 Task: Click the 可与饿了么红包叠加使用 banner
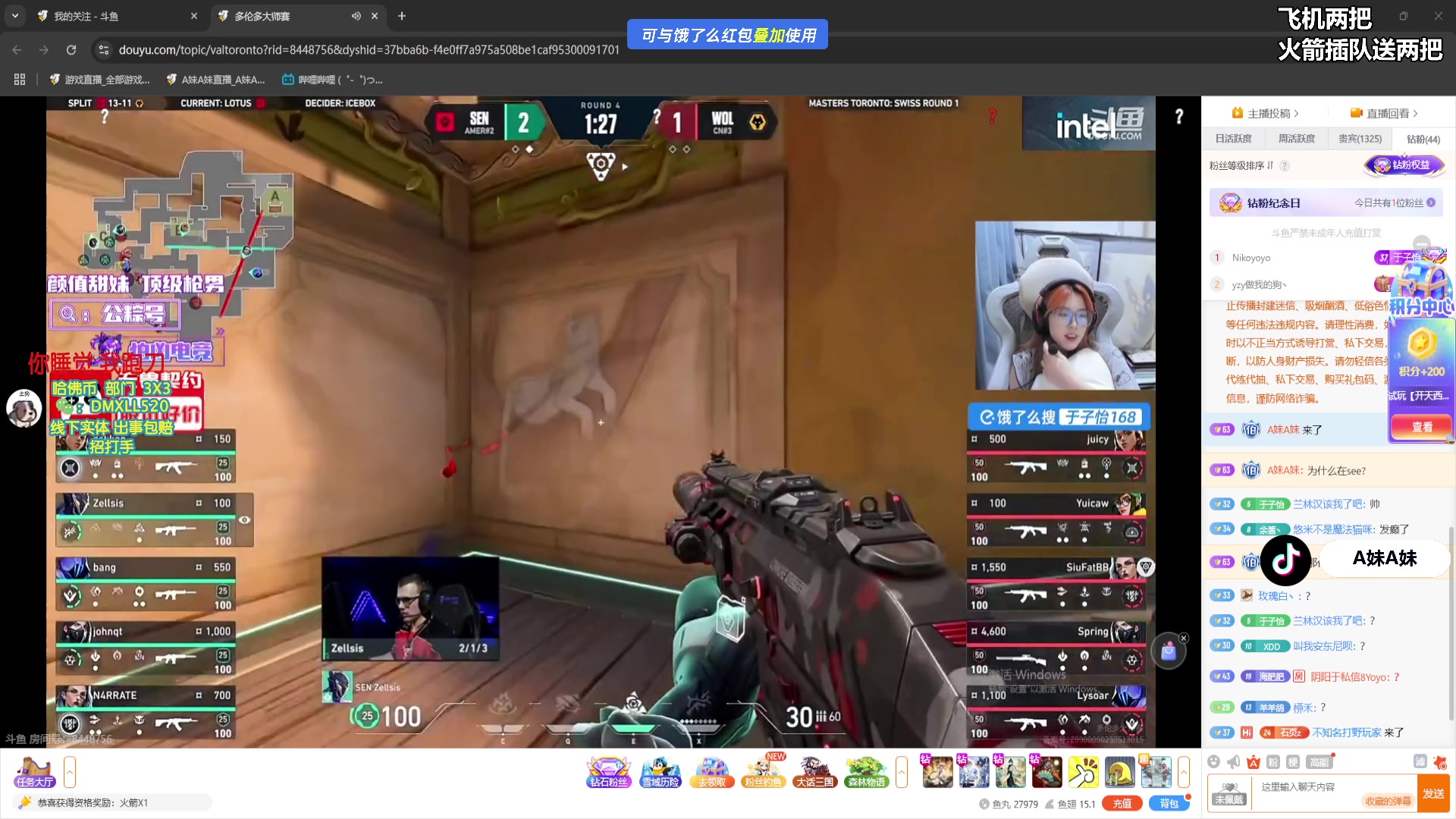point(728,35)
